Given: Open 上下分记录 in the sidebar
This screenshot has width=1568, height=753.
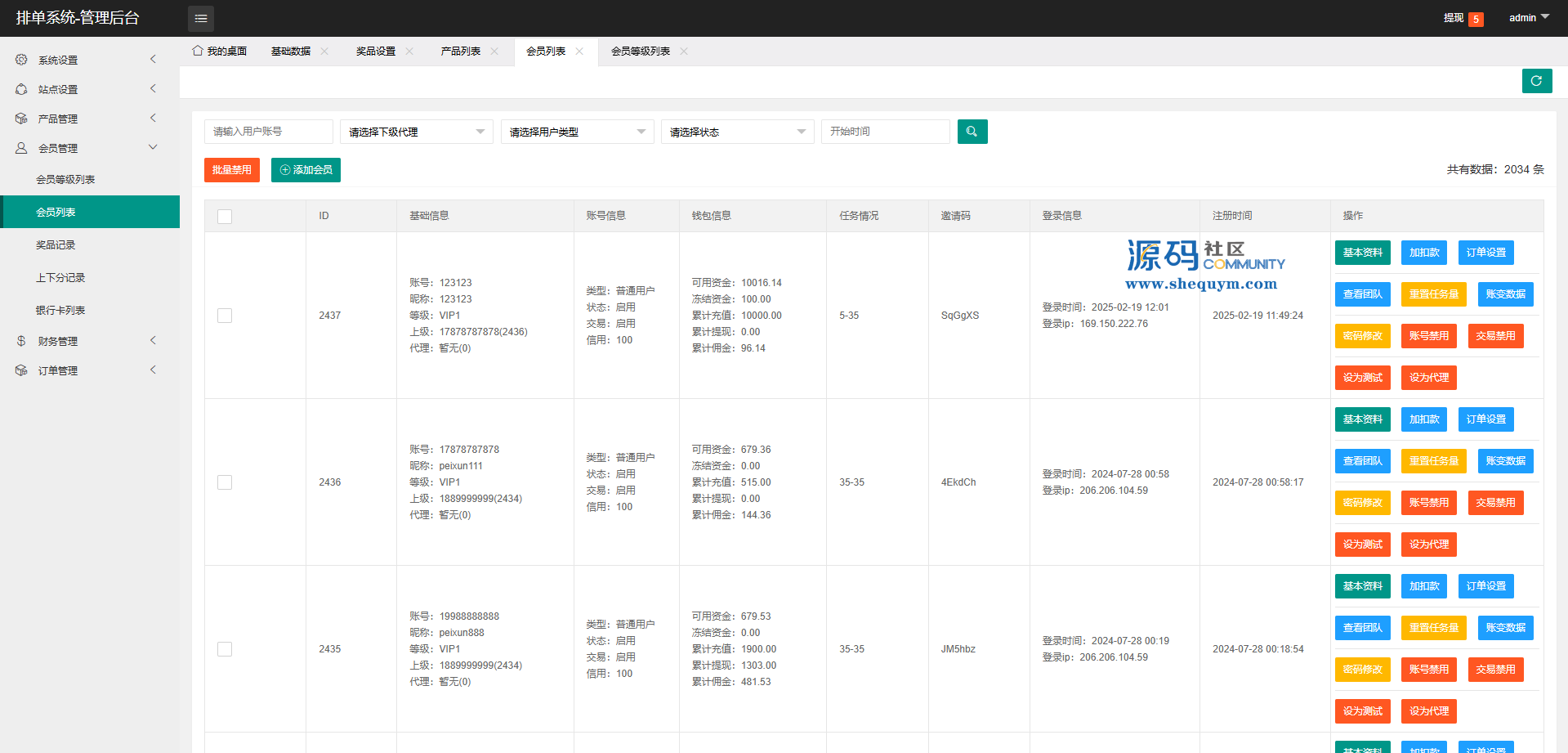Looking at the screenshot, I should [90, 277].
